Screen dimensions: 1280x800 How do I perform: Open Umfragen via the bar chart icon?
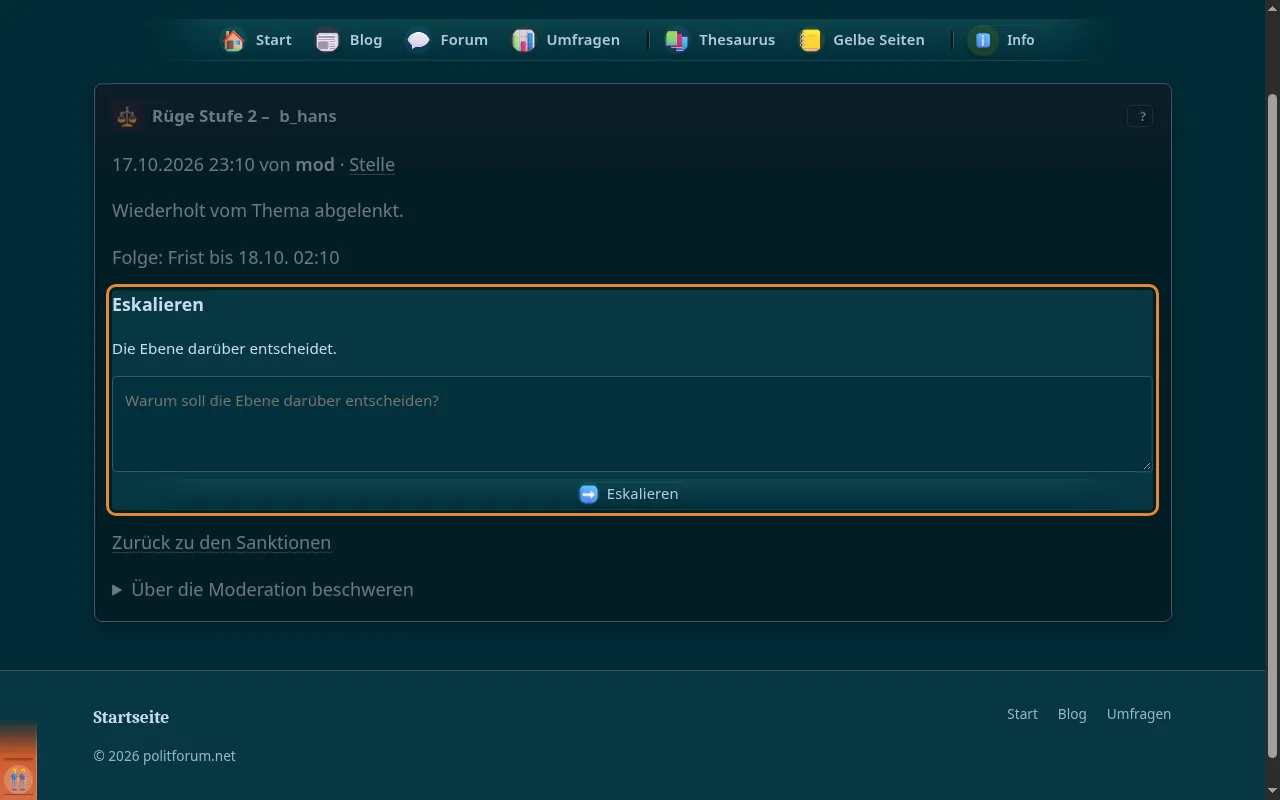tap(524, 40)
